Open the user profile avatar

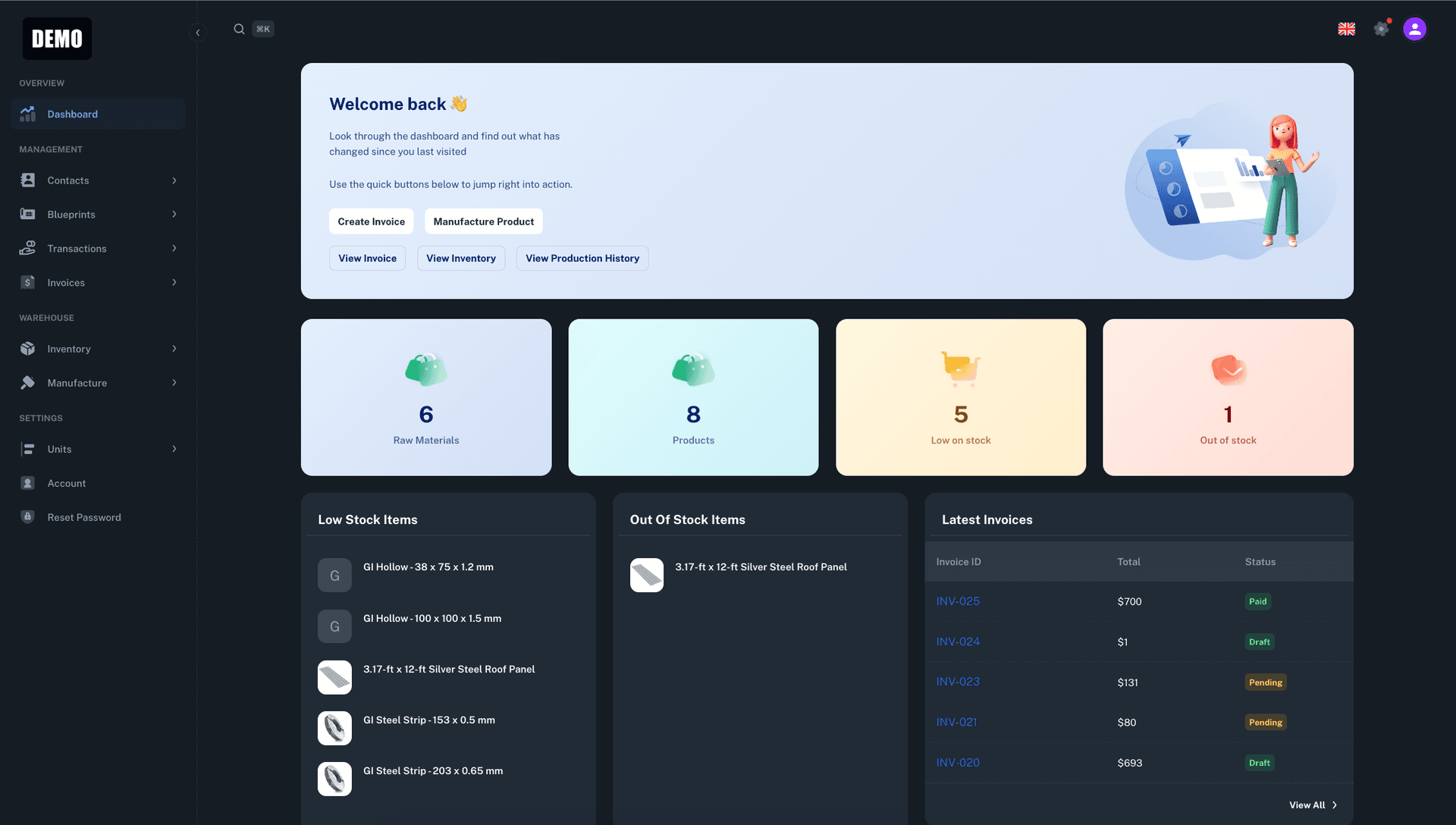[1414, 28]
